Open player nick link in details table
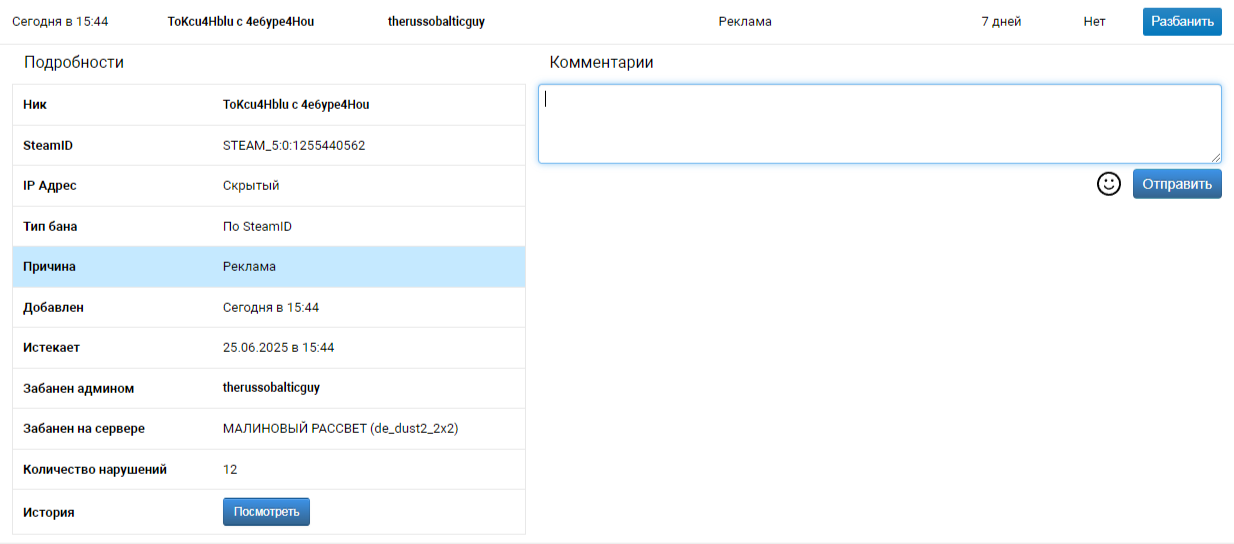1234x544 pixels. [x=296, y=104]
